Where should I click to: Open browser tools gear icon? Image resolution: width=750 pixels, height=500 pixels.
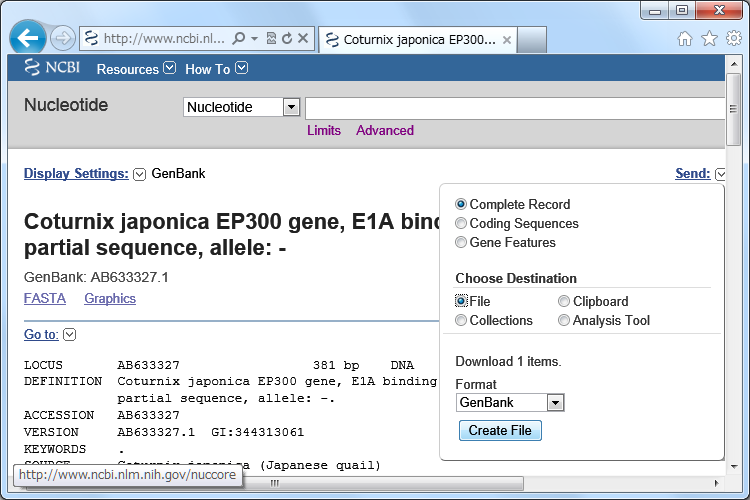coord(733,39)
